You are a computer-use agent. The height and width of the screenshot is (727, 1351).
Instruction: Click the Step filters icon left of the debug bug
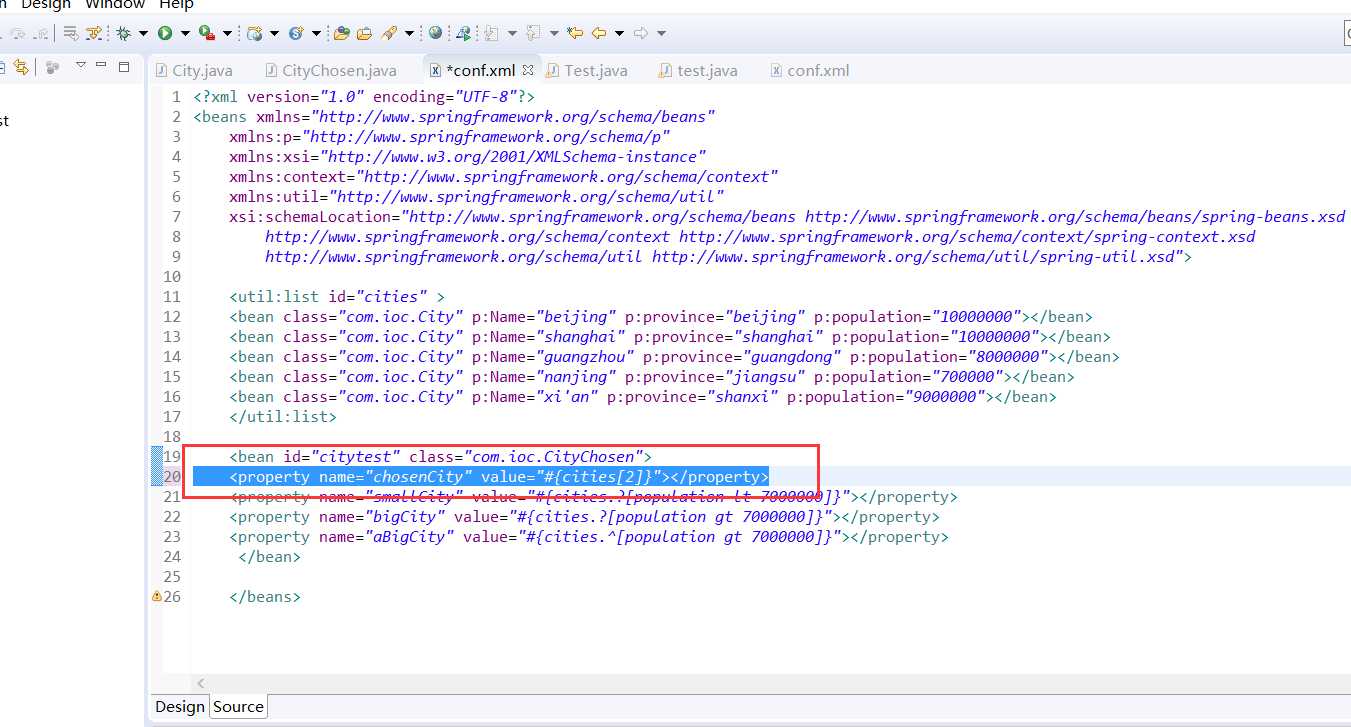coord(94,33)
